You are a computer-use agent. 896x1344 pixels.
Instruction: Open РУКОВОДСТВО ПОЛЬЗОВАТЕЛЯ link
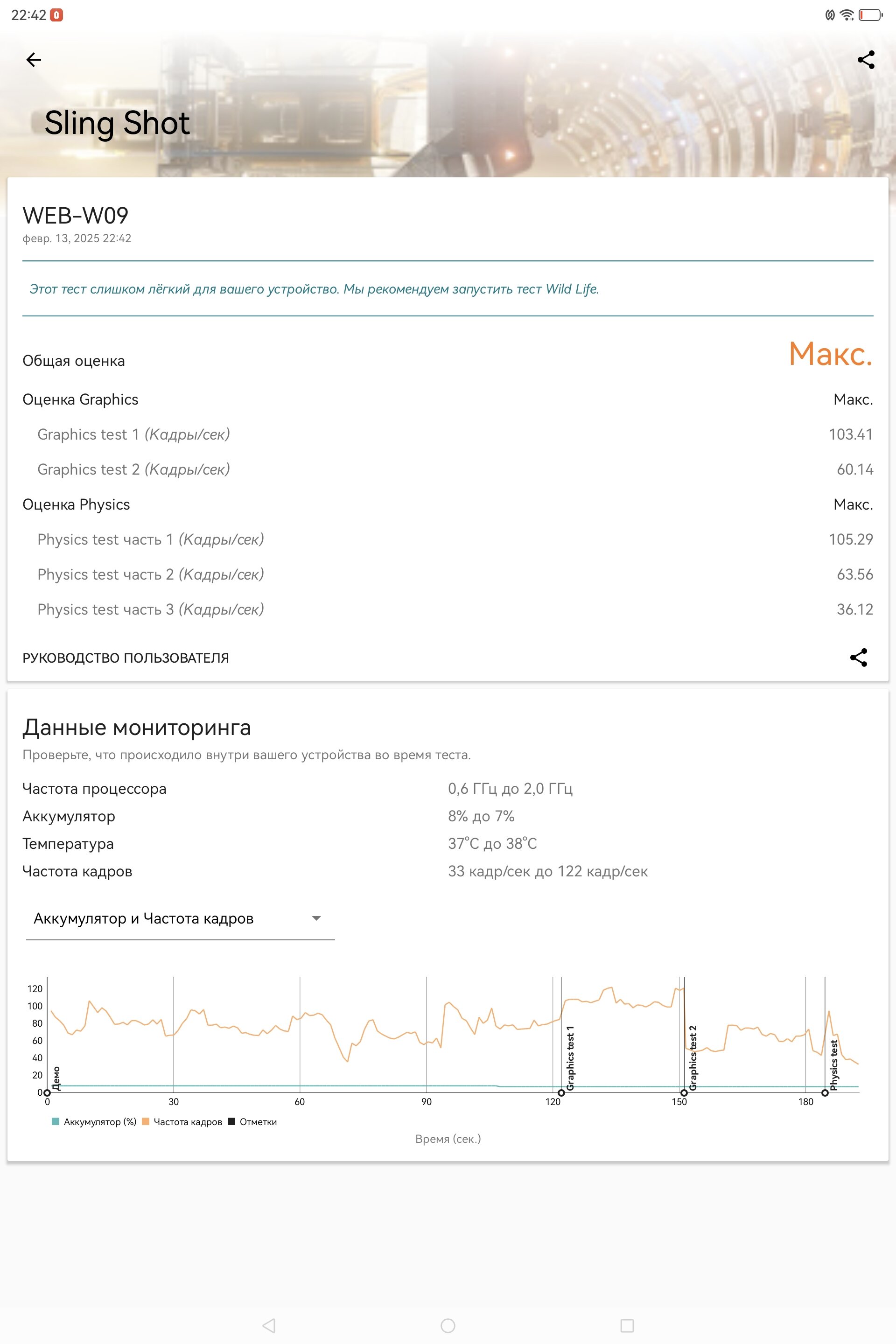[126, 658]
